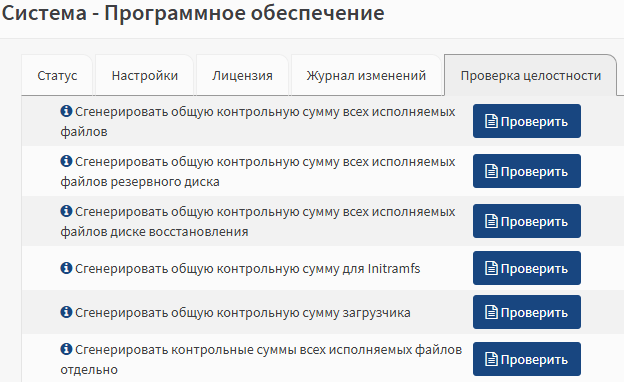Switch to the Настройки tab
624x382 pixels.
pyautogui.click(x=145, y=75)
